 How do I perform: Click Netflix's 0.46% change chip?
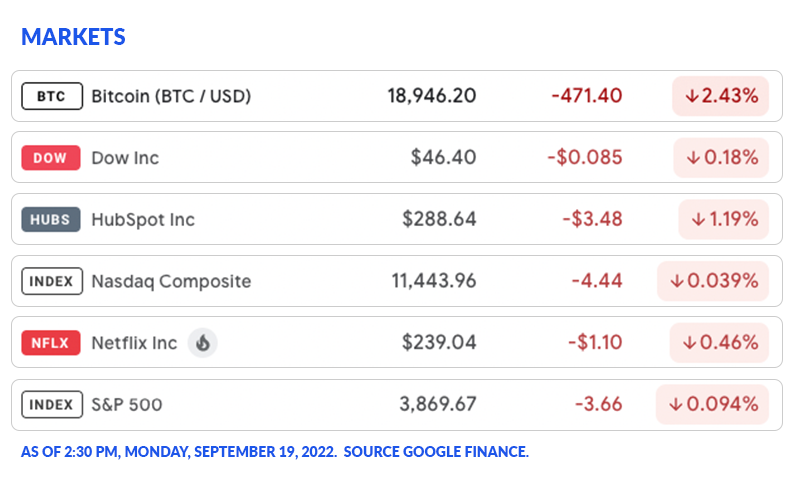[719, 343]
